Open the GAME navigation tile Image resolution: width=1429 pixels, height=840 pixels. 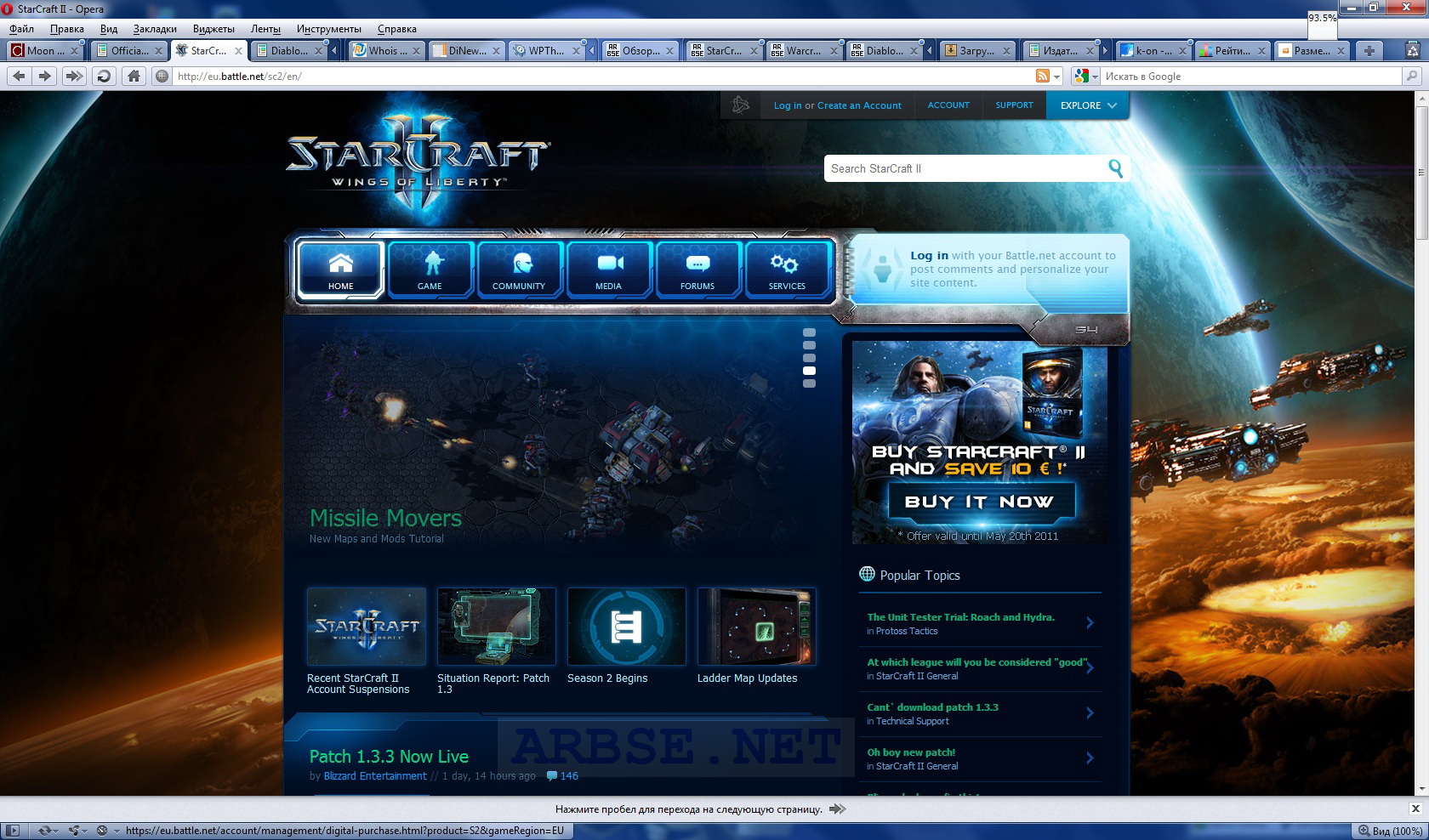point(430,270)
